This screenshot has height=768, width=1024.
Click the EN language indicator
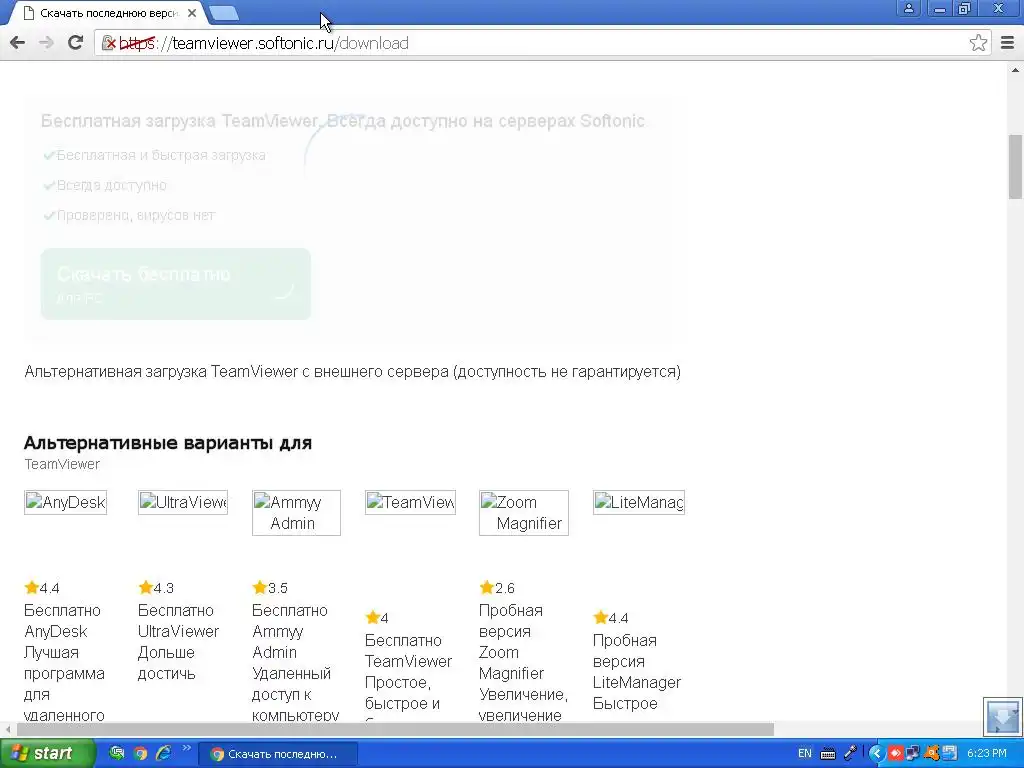pyautogui.click(x=805, y=754)
